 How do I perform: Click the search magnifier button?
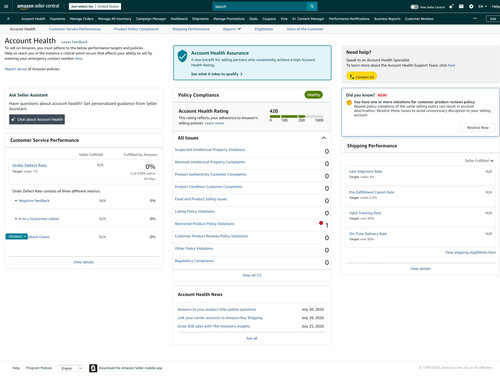tap(312, 6)
